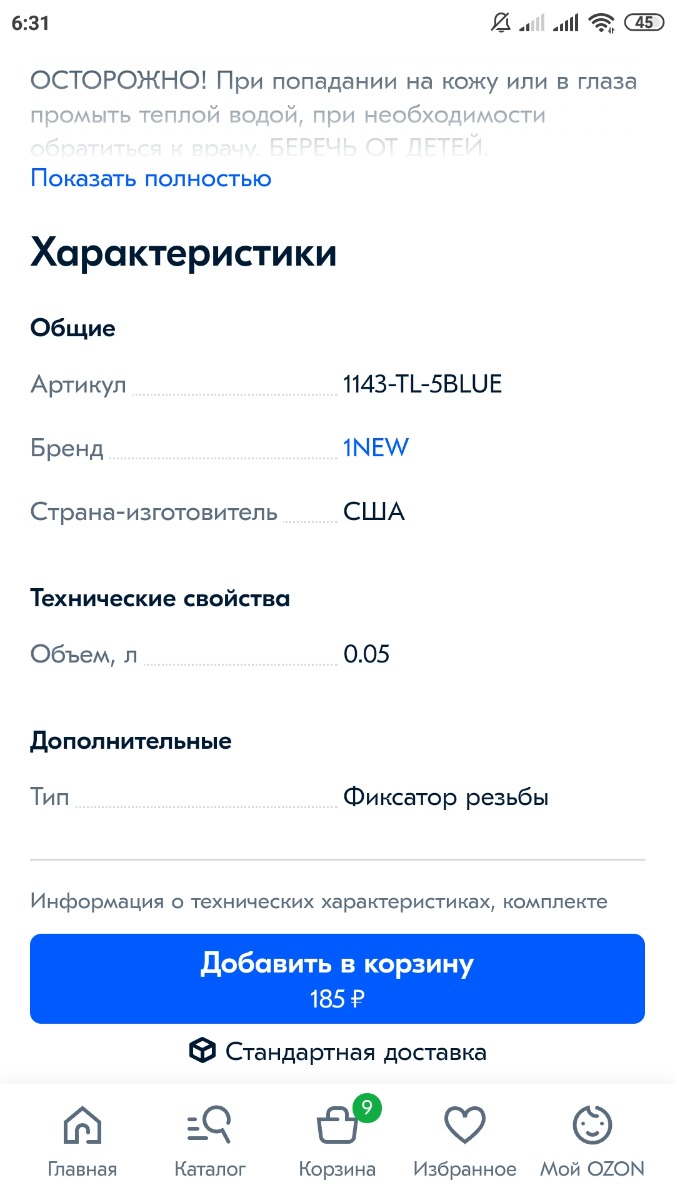The height and width of the screenshot is (1200, 675).
Task: Expand description with Показать полностью
Action: click(x=151, y=179)
